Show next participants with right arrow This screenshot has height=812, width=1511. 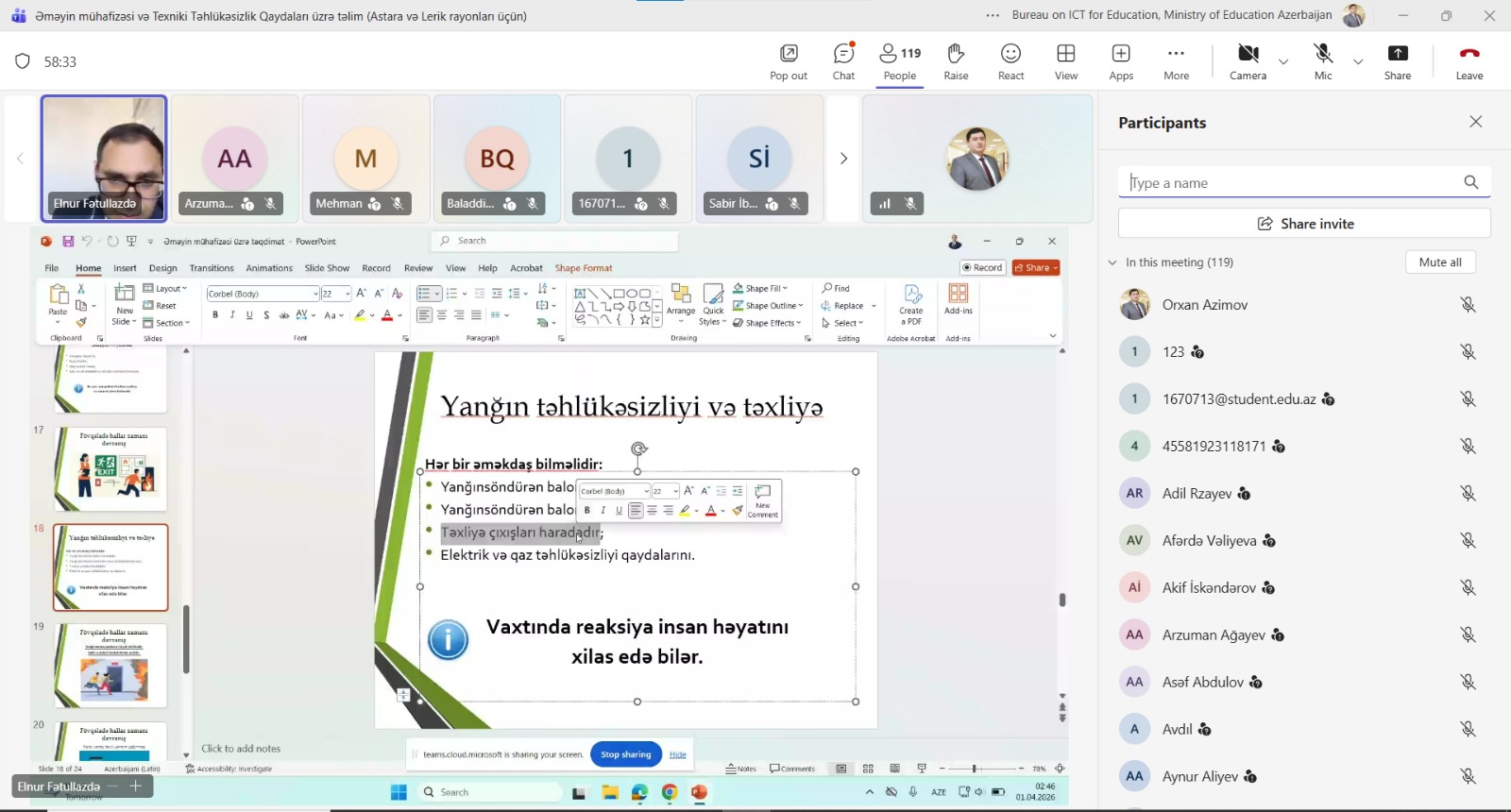click(843, 159)
